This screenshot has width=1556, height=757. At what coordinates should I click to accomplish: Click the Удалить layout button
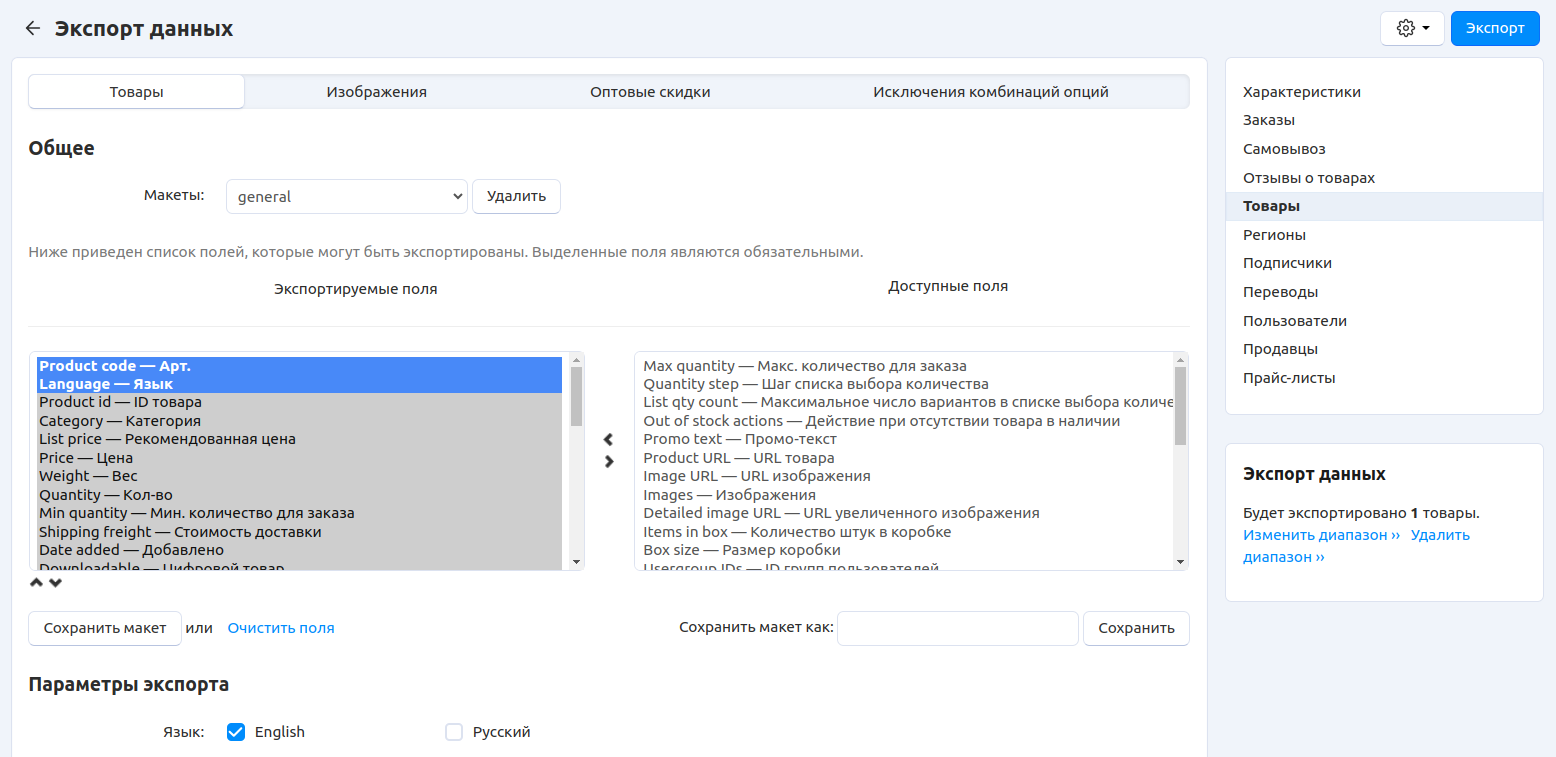(x=516, y=197)
